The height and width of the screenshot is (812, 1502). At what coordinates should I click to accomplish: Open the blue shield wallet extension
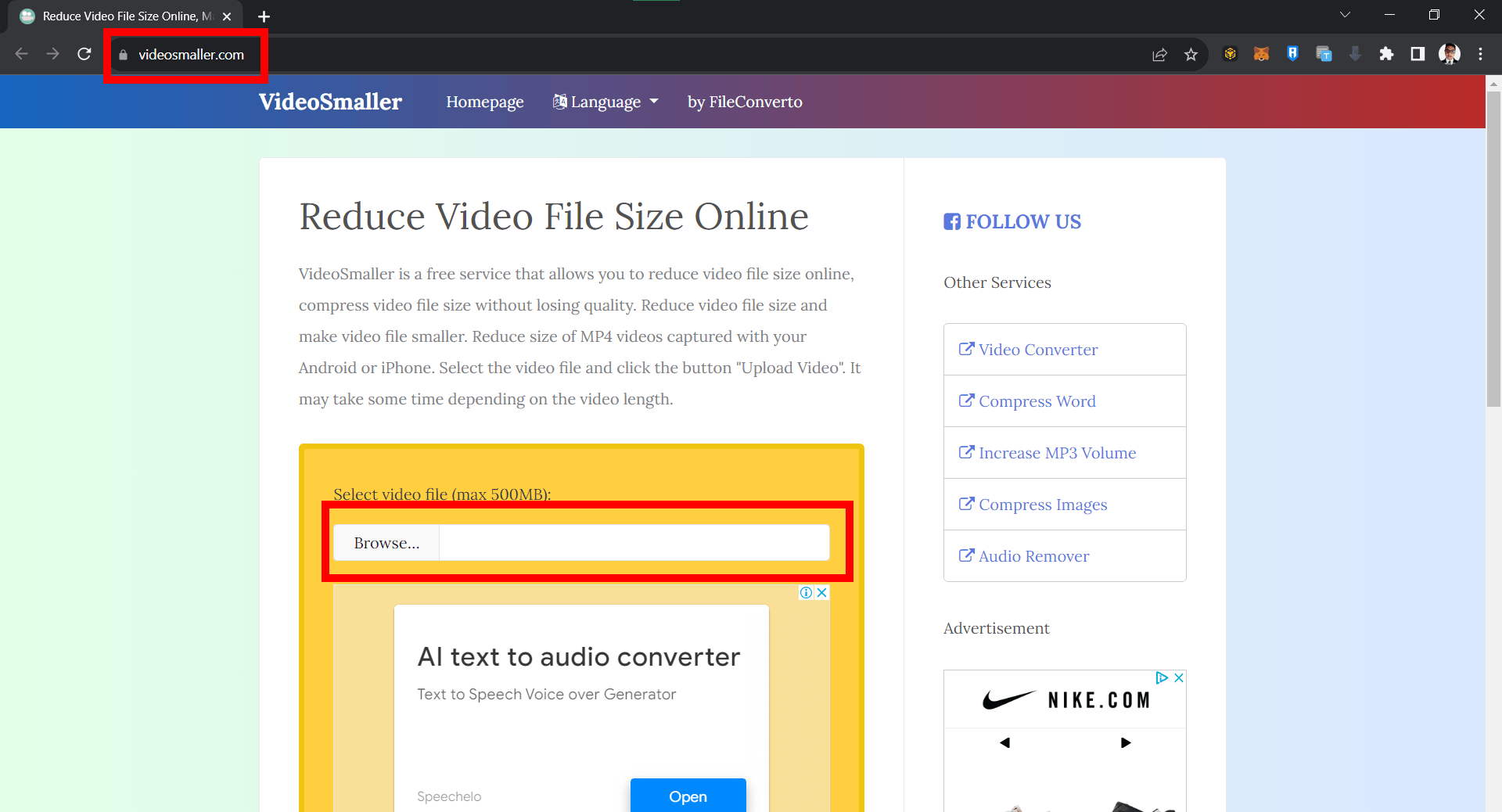[x=1292, y=54]
